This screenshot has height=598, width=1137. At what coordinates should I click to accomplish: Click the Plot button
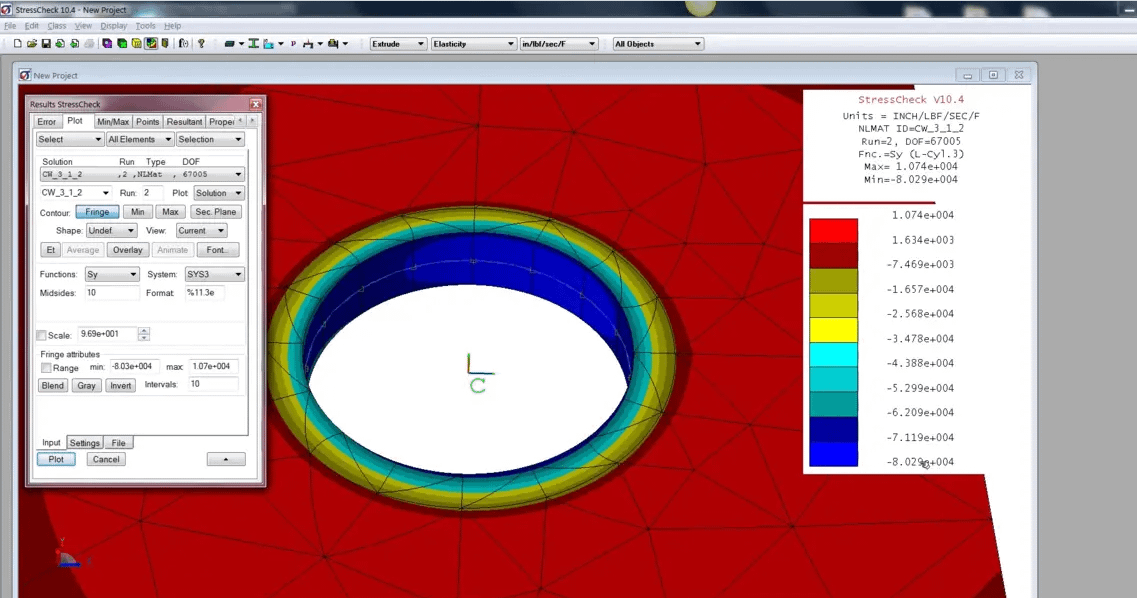(x=55, y=459)
